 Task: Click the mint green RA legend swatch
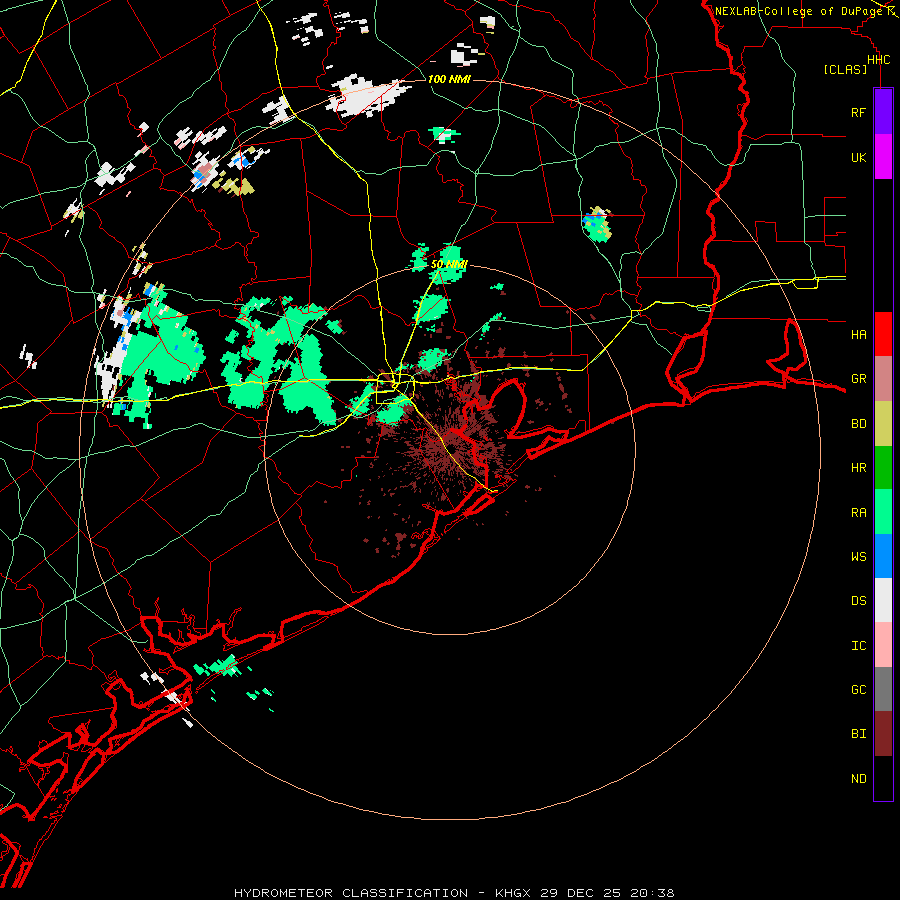[883, 512]
